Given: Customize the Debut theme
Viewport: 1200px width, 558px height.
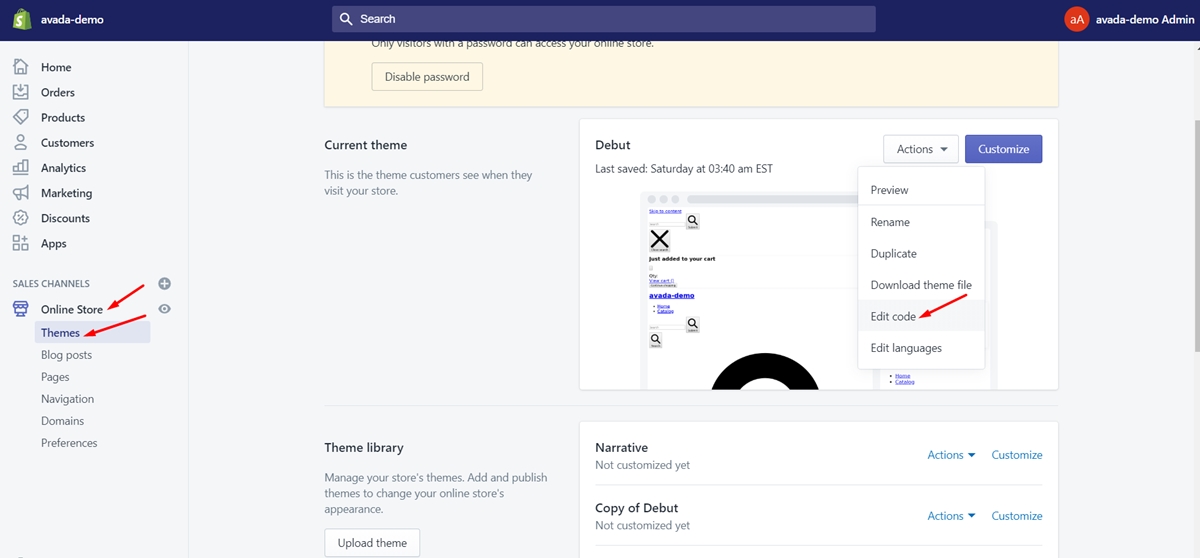Looking at the screenshot, I should coord(1004,149).
